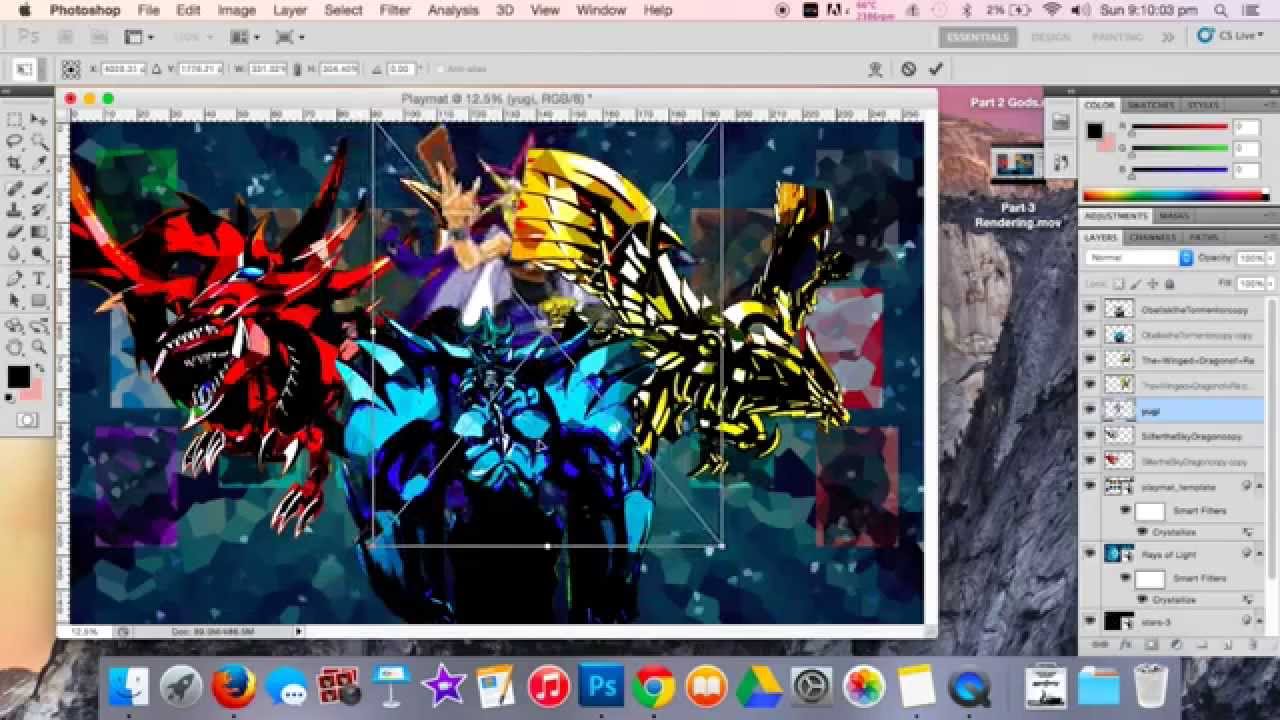Click the rotation angle input field
Image resolution: width=1280 pixels, height=720 pixels.
[x=401, y=69]
